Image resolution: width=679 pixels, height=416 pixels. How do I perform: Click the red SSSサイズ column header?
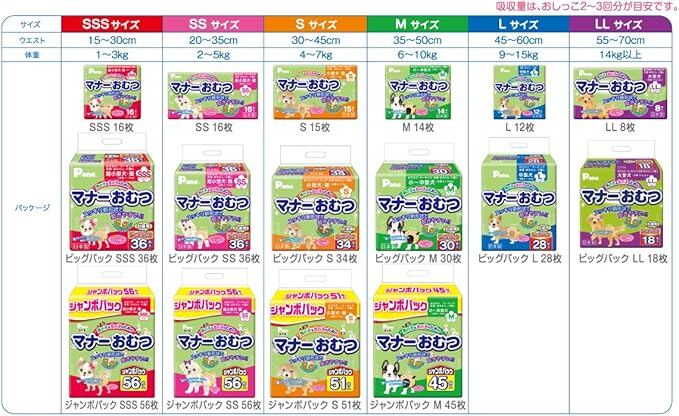pos(112,24)
